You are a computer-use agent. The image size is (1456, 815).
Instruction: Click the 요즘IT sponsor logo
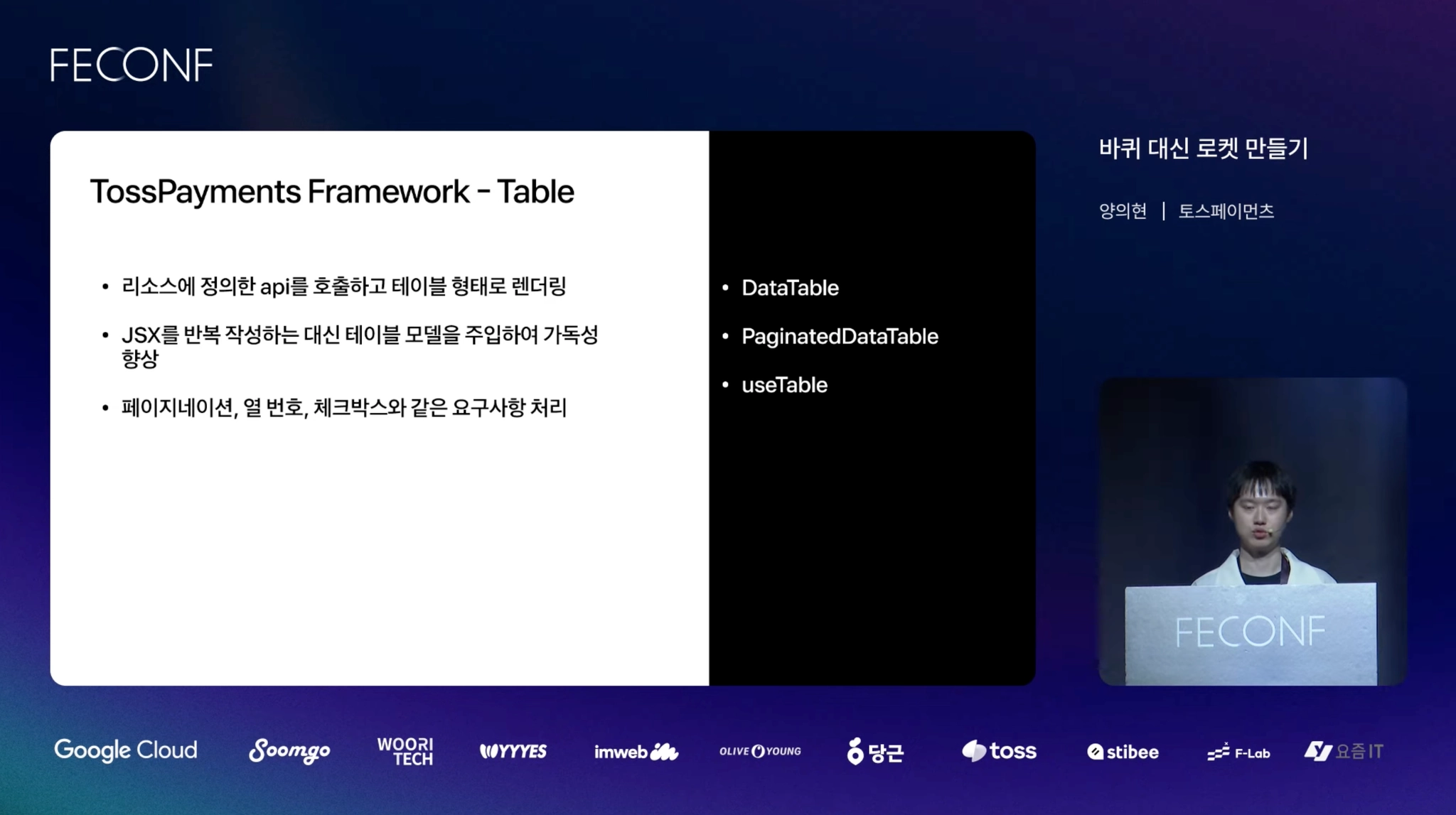(x=1344, y=751)
